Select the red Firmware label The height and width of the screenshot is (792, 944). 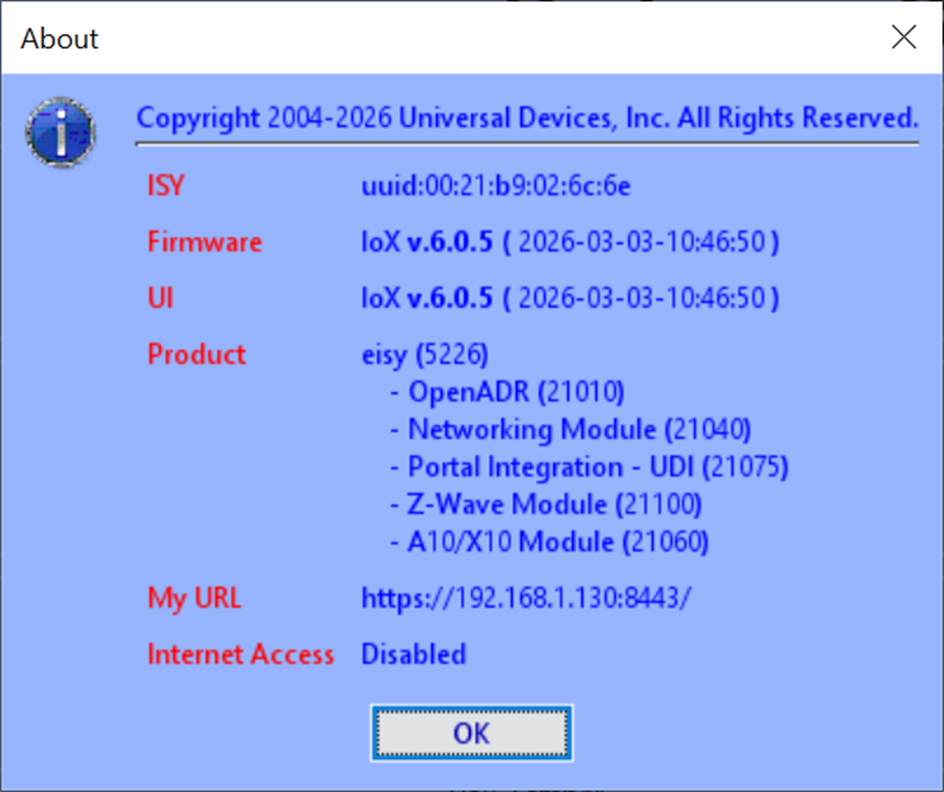pos(204,242)
